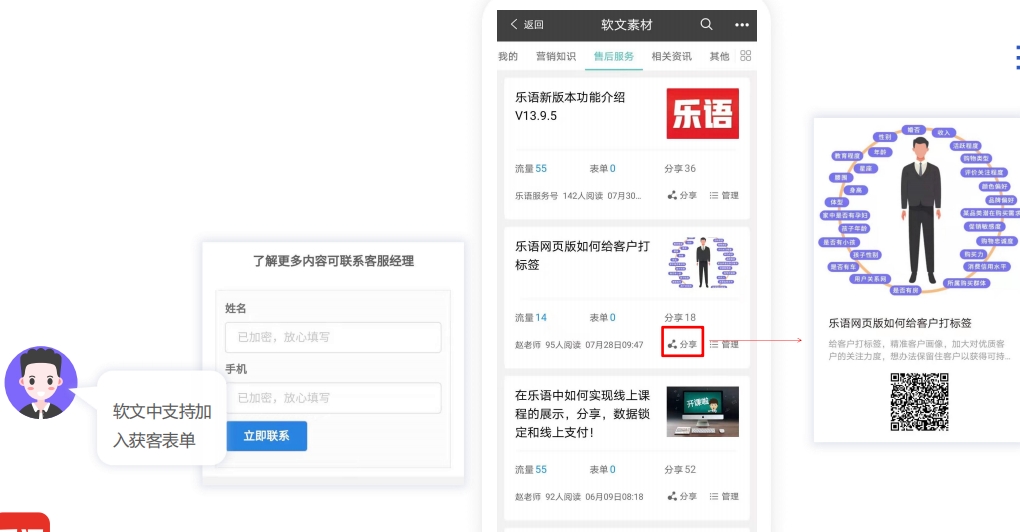Open the red 乐语 logo thumbnail
The image size is (1020, 532).
pos(703,113)
